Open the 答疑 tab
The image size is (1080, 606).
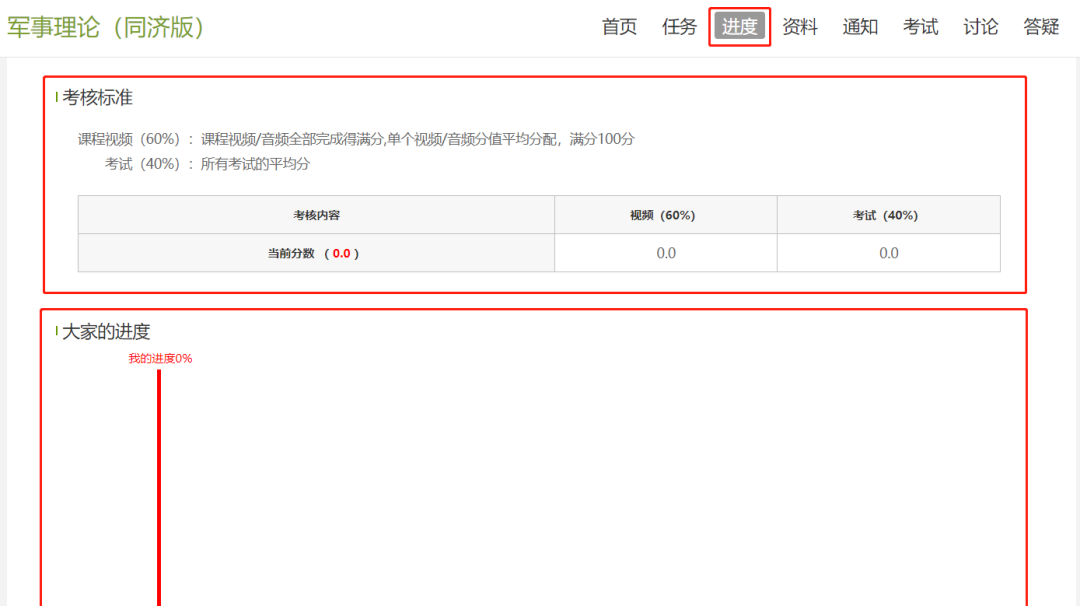[1041, 27]
